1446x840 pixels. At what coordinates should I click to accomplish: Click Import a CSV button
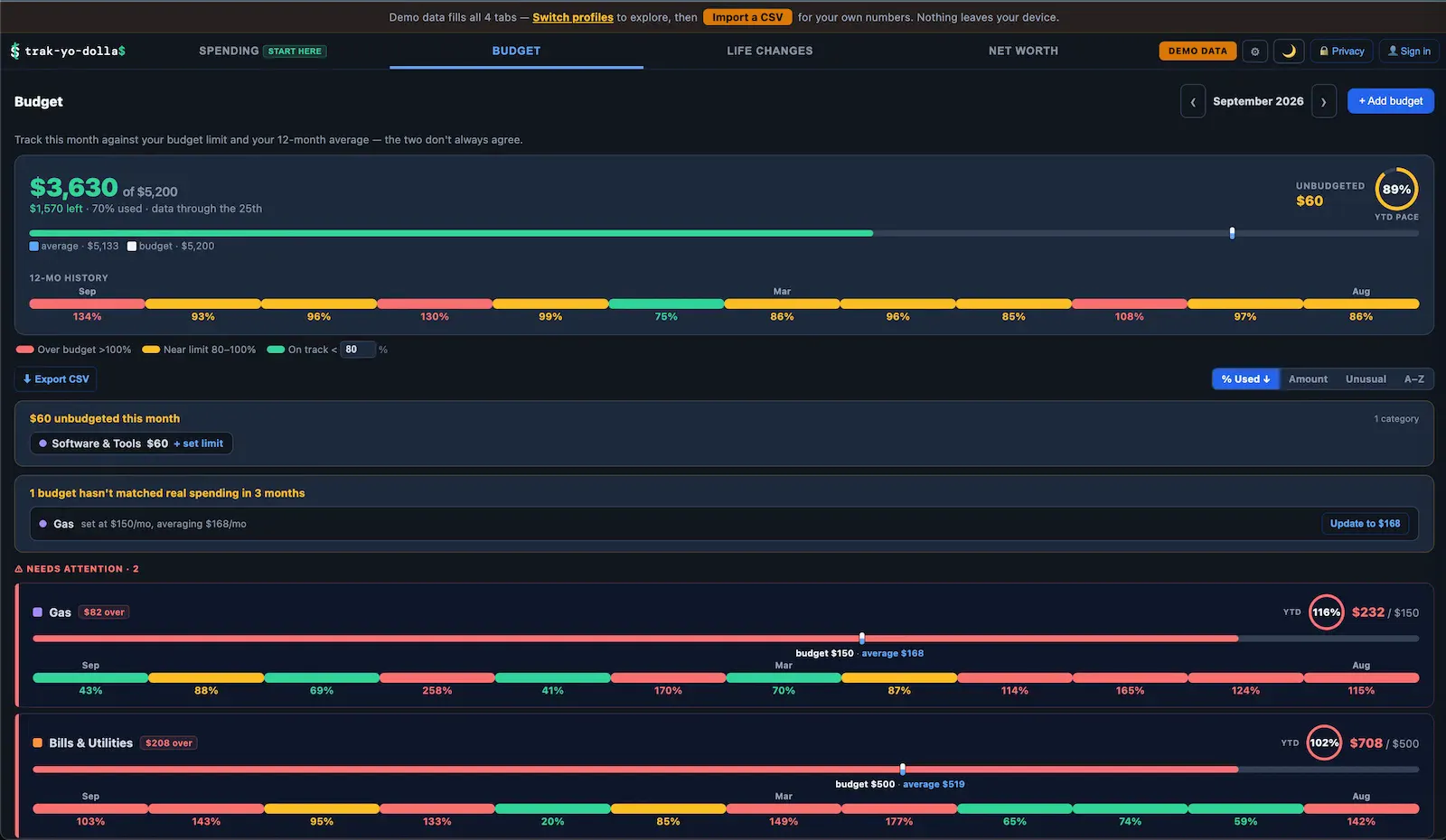point(747,17)
